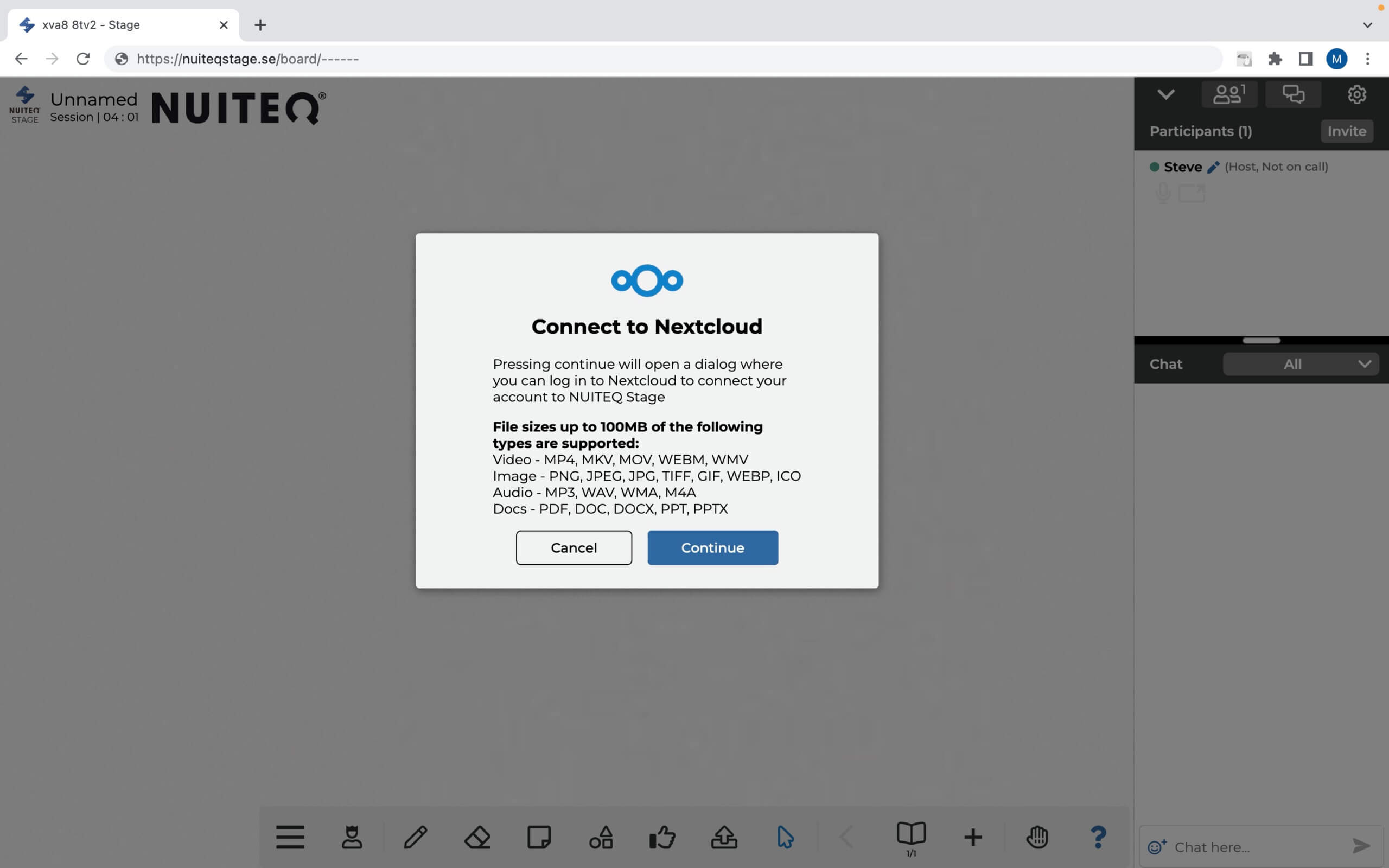Click the browser back arrow
Viewport: 1389px width, 868px height.
21,59
